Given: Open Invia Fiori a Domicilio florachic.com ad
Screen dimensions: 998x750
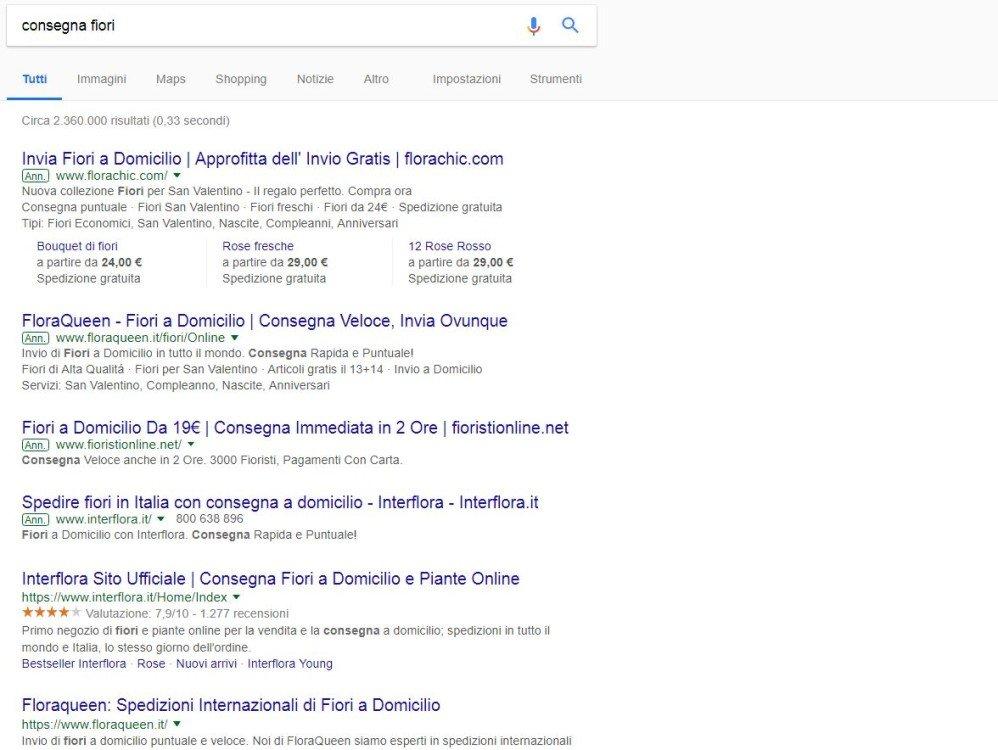Looking at the screenshot, I should tap(262, 159).
